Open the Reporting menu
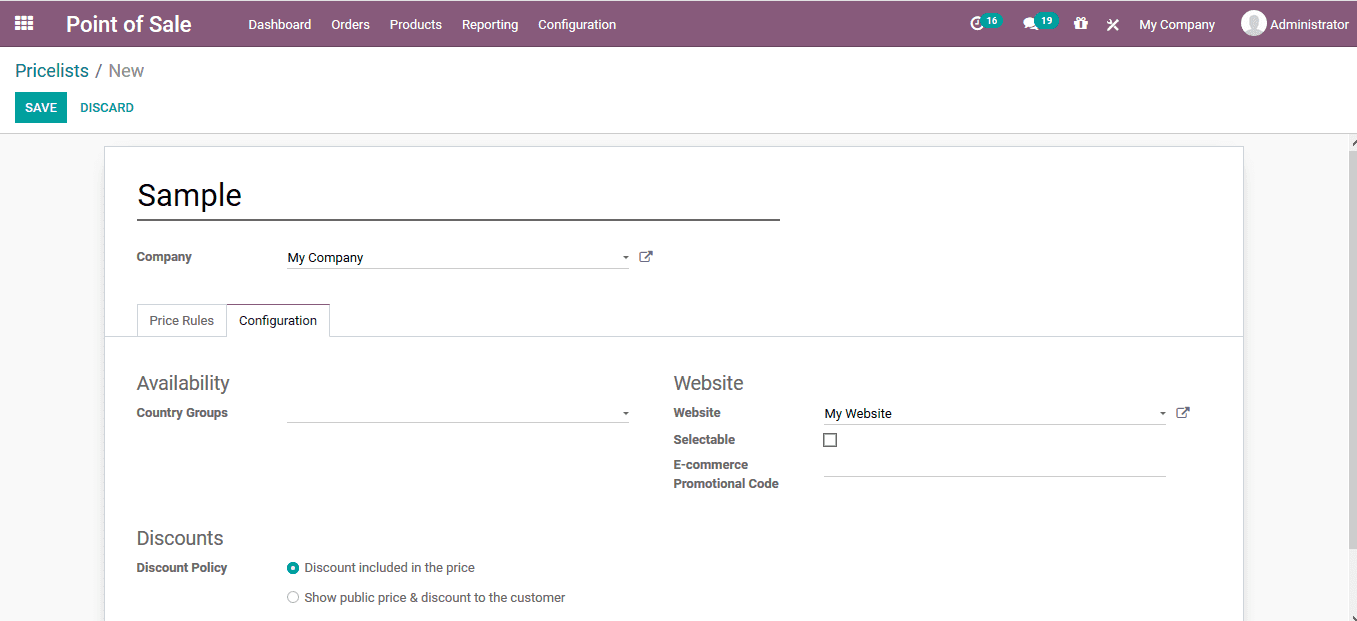Screen dimensions: 1357x621 click(490, 24)
